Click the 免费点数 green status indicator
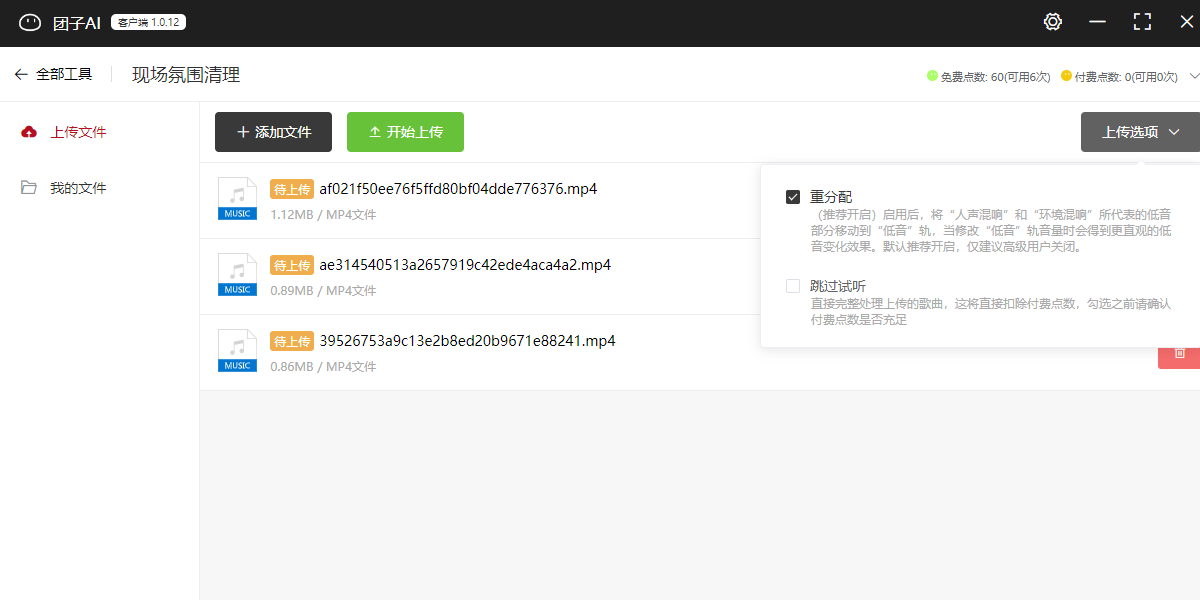The width and height of the screenshot is (1200, 600). 932,75
